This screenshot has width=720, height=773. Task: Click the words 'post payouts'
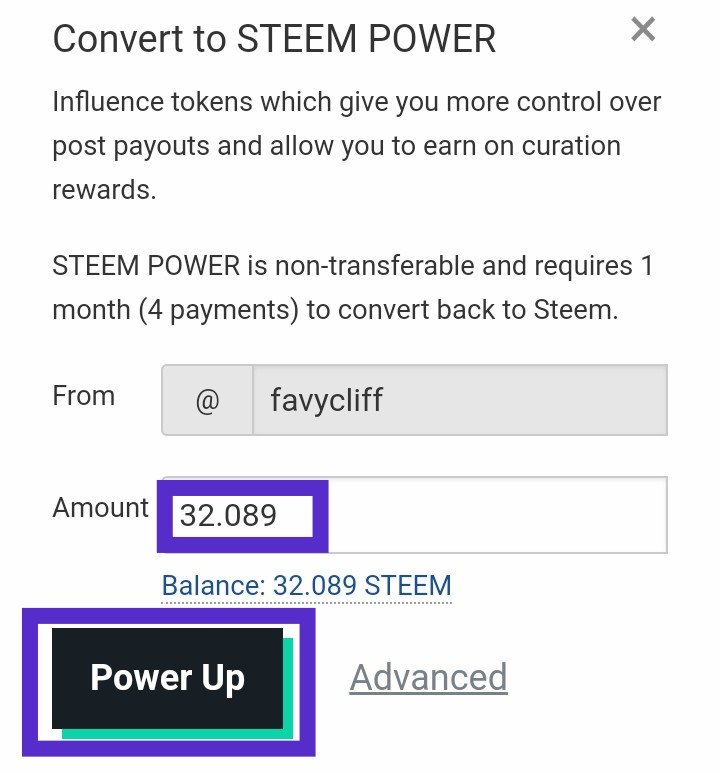(130, 146)
